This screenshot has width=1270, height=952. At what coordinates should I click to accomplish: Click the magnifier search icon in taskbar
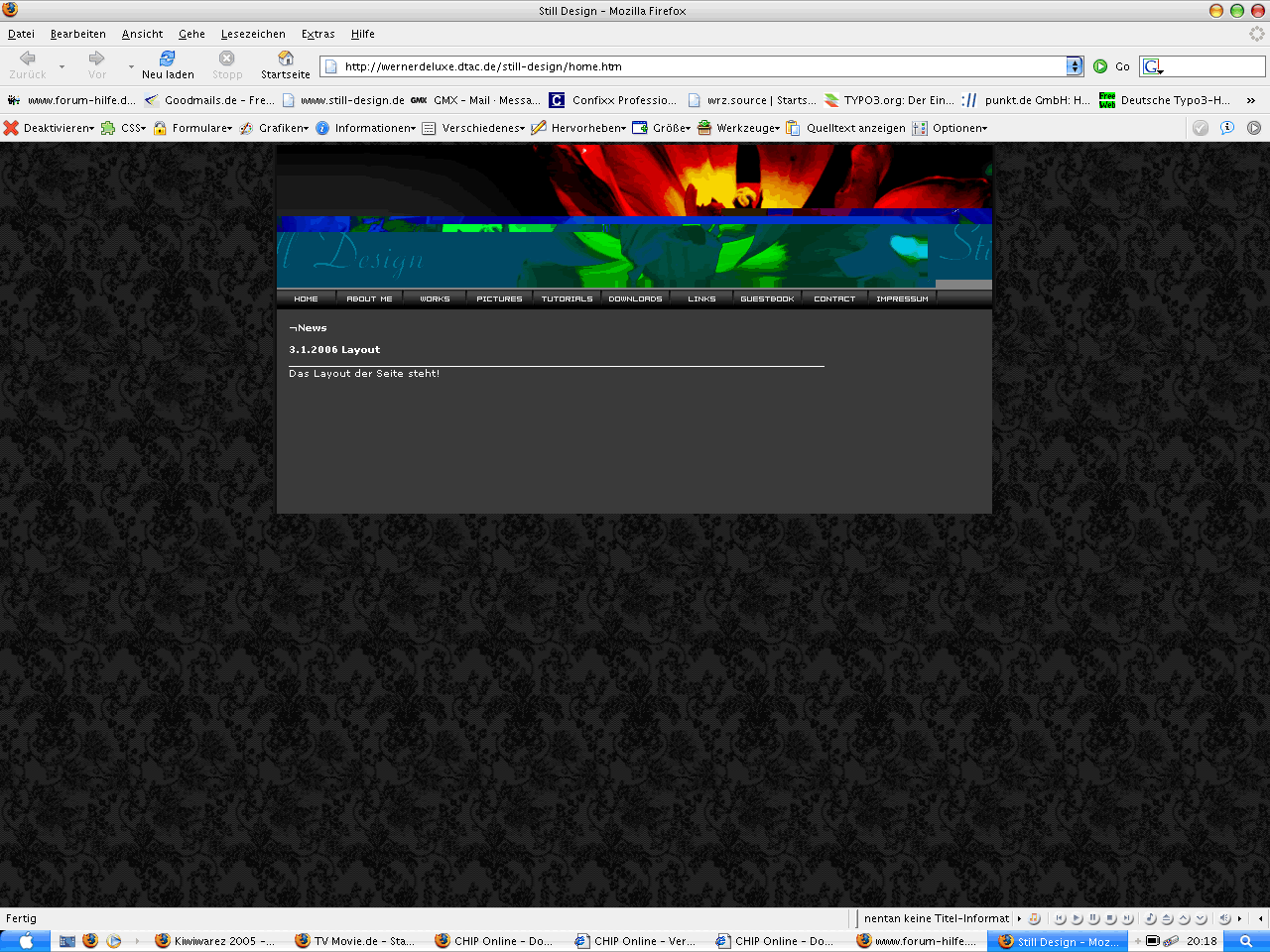tap(1246, 941)
